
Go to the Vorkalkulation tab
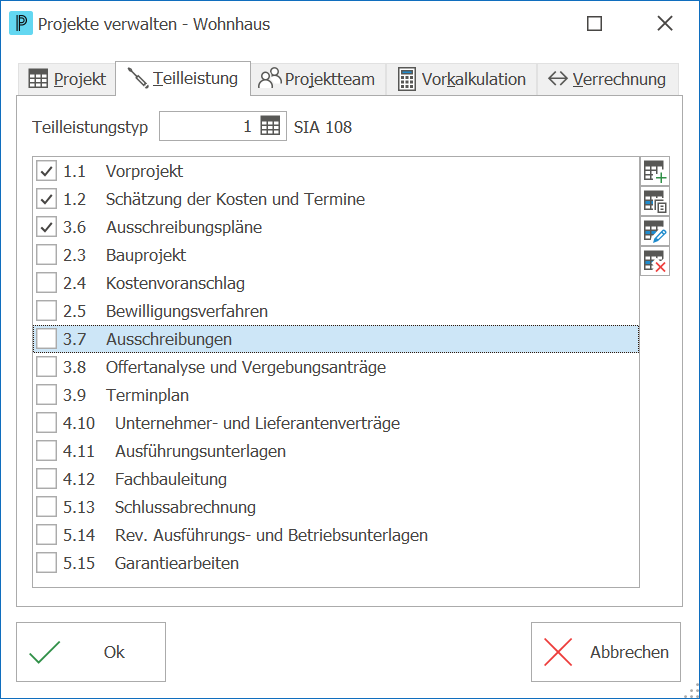(x=462, y=79)
